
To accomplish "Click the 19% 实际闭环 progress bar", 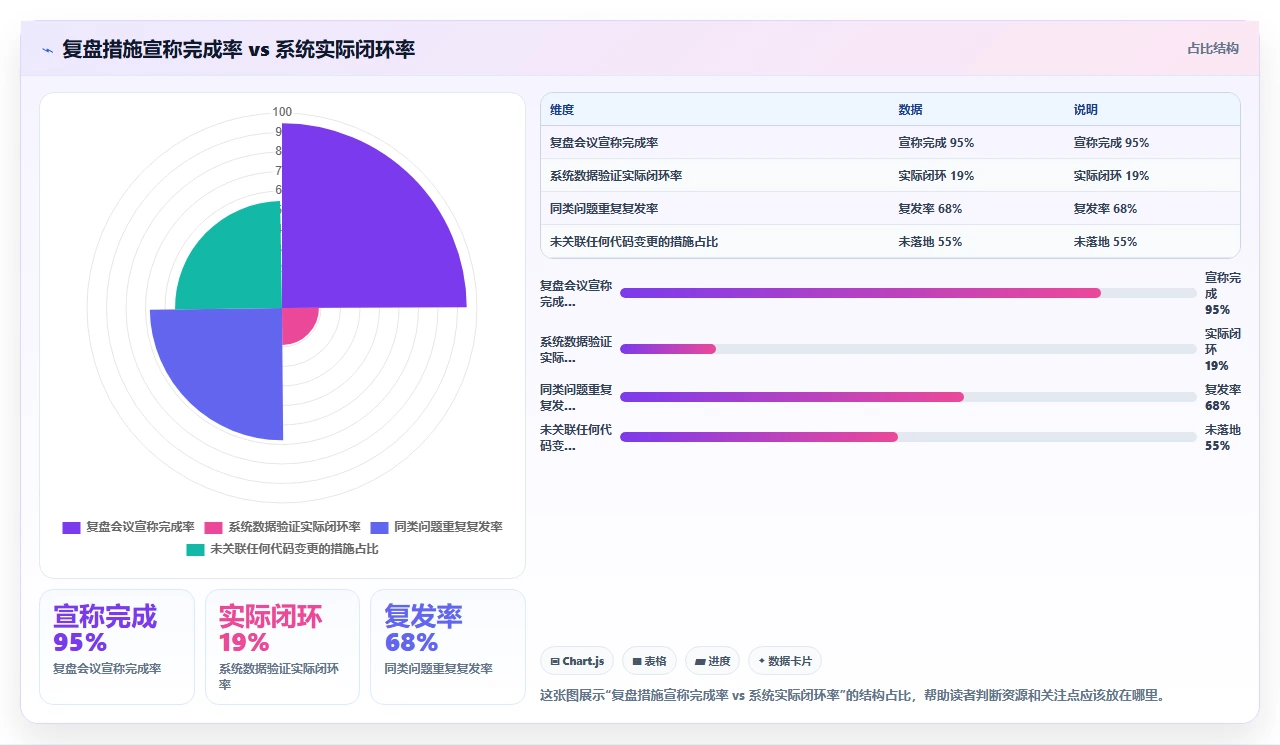I will point(908,349).
